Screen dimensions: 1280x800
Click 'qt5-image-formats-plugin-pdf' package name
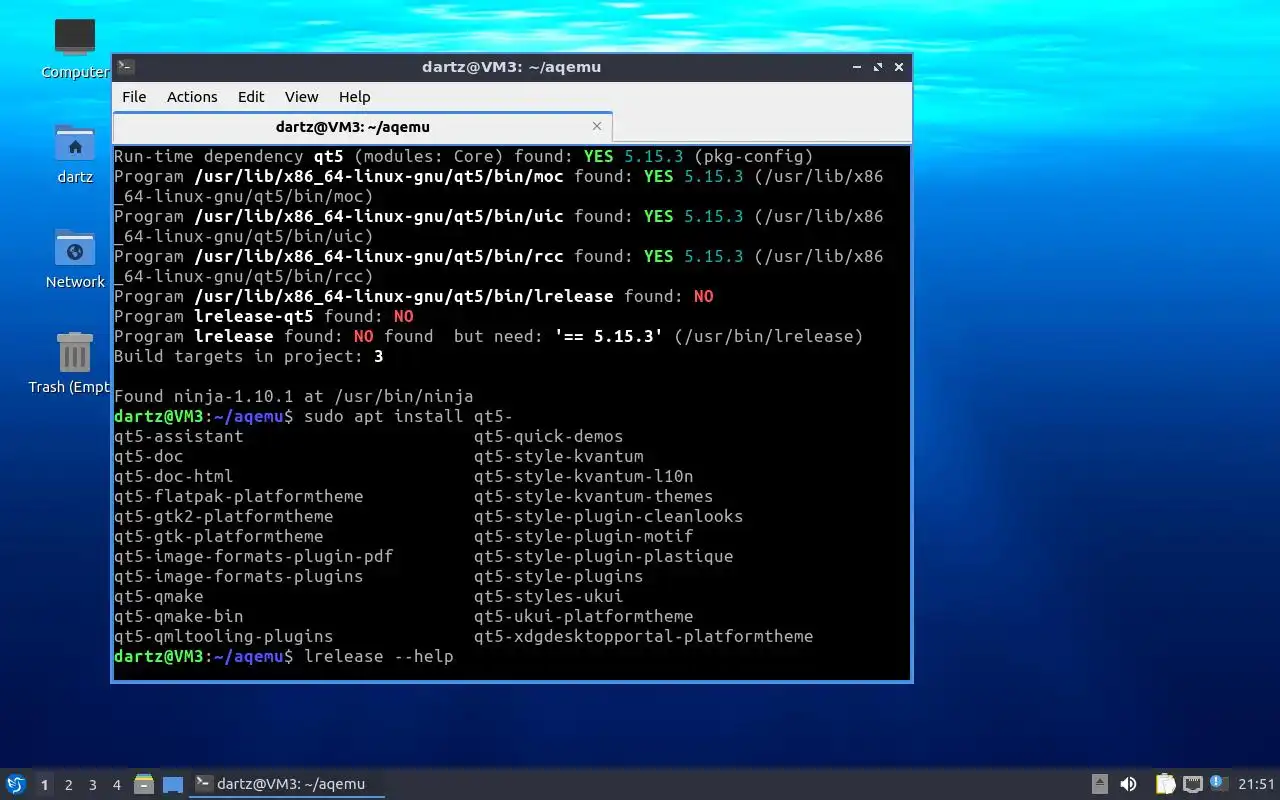click(x=254, y=557)
